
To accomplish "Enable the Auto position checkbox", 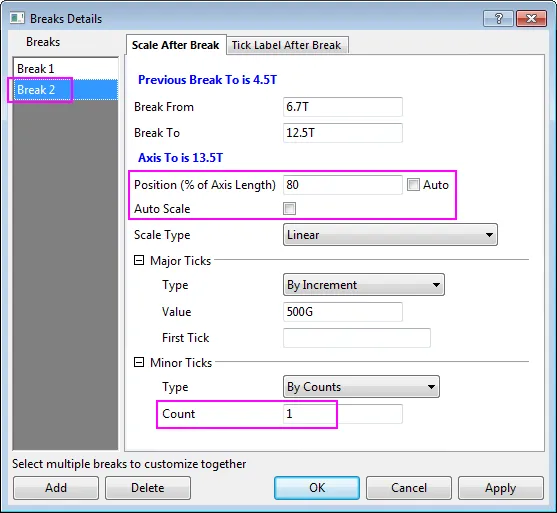I will click(x=413, y=185).
